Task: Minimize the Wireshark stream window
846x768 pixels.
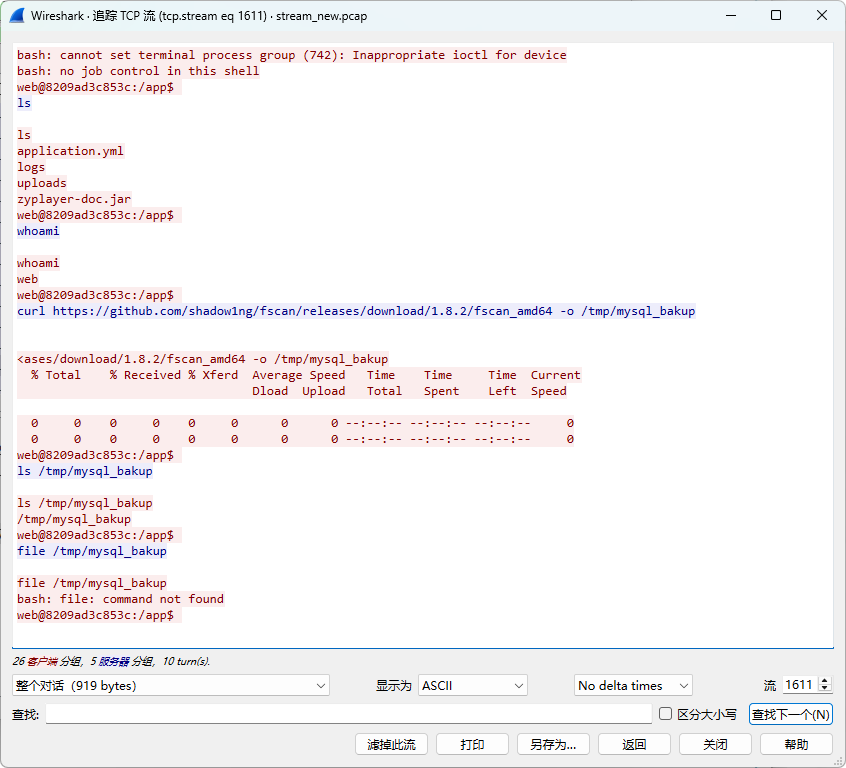Action: (731, 15)
